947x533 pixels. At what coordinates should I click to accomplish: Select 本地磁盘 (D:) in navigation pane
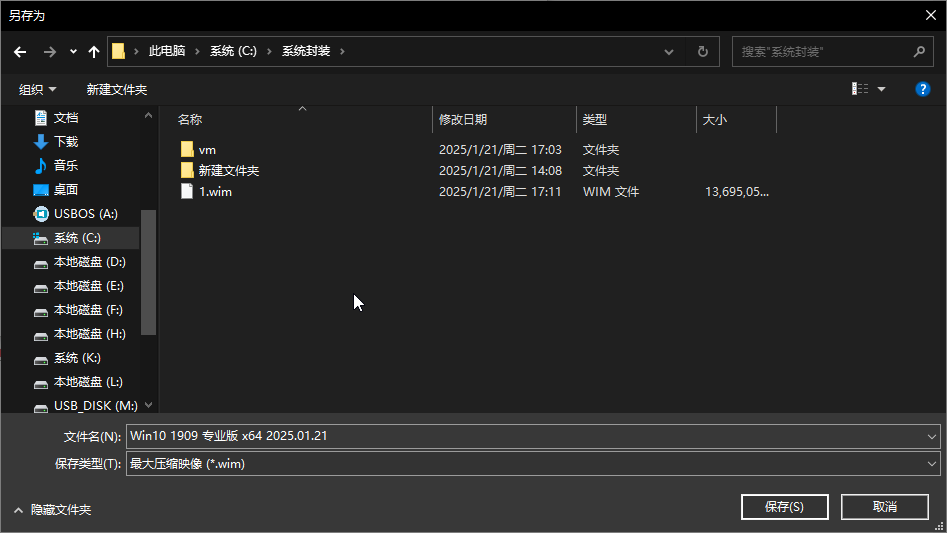(x=89, y=262)
